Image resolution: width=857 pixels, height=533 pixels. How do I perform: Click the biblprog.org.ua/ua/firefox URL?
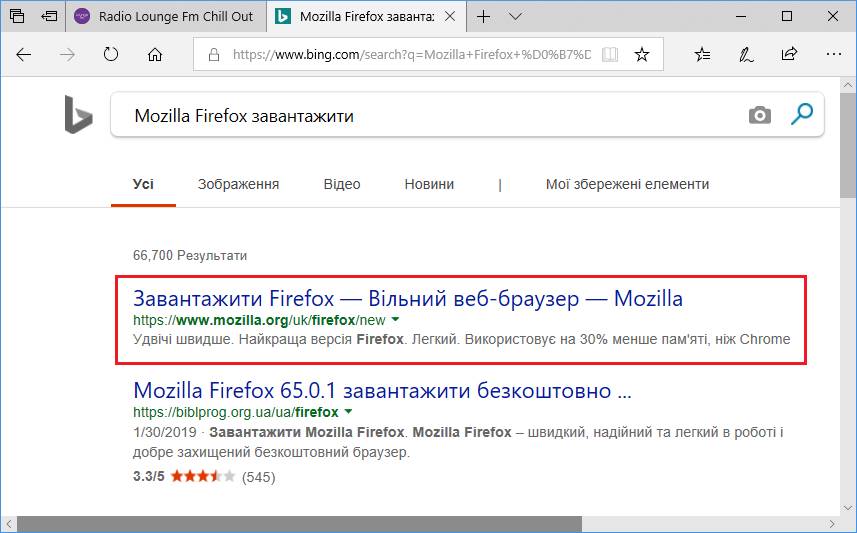coord(236,412)
